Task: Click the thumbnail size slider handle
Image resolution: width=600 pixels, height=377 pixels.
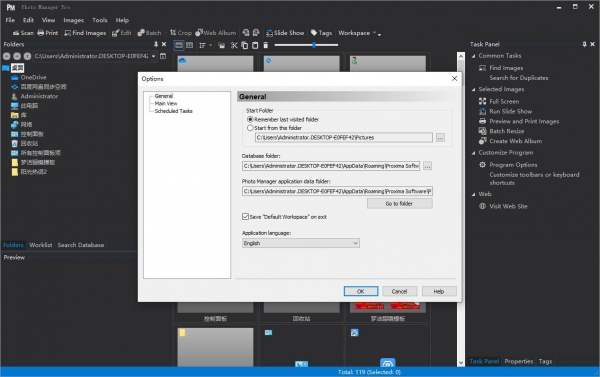Action: (x=314, y=45)
